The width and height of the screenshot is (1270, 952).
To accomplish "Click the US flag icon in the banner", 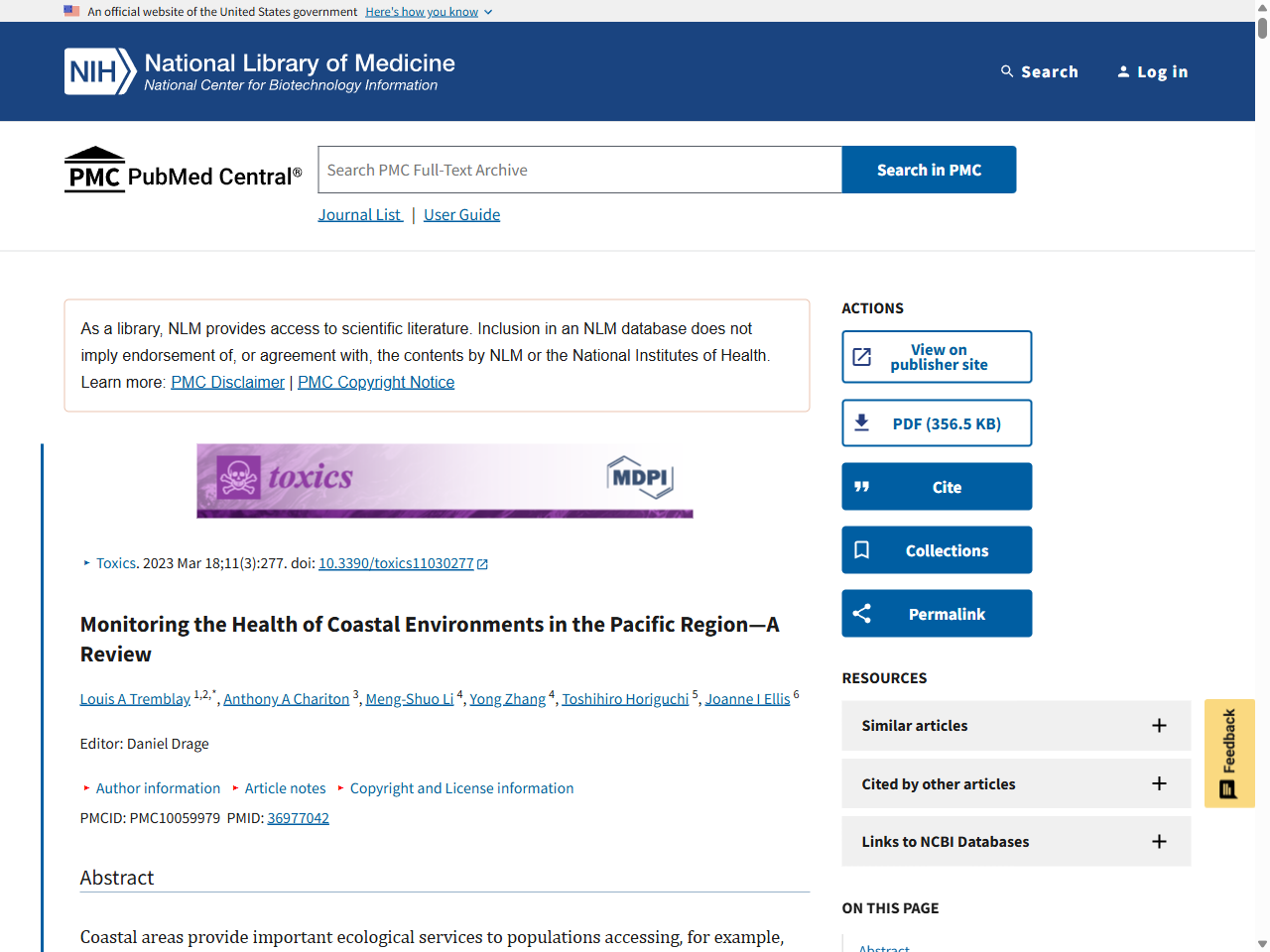I will 70,11.
